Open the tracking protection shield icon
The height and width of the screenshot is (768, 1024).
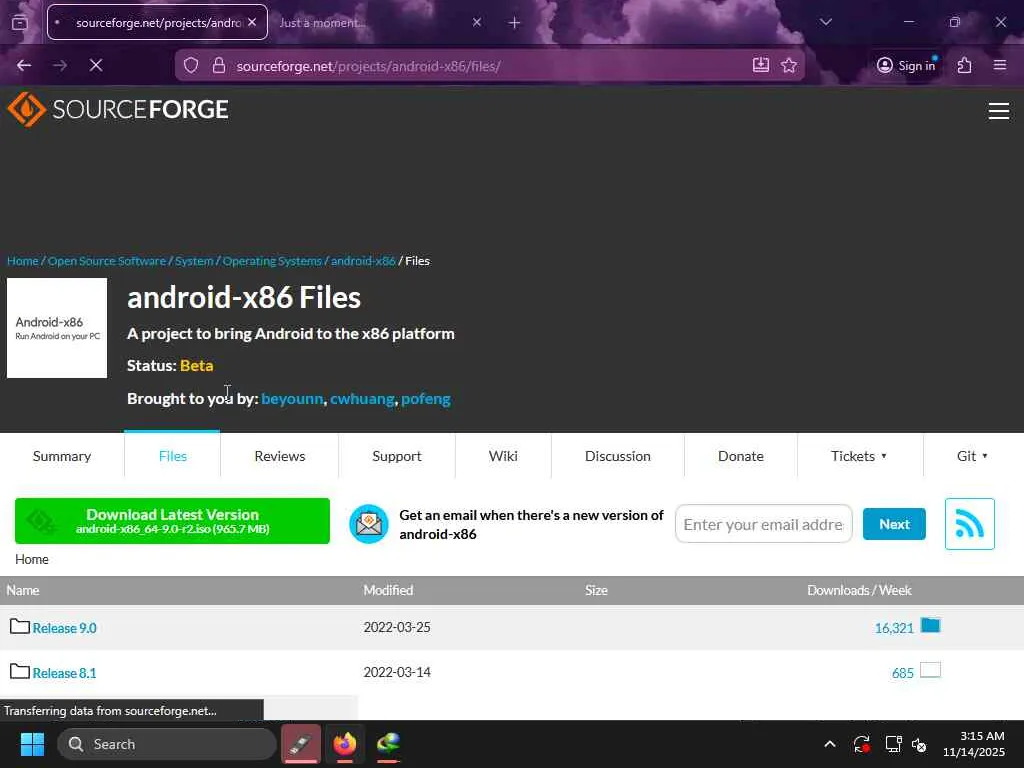click(191, 65)
